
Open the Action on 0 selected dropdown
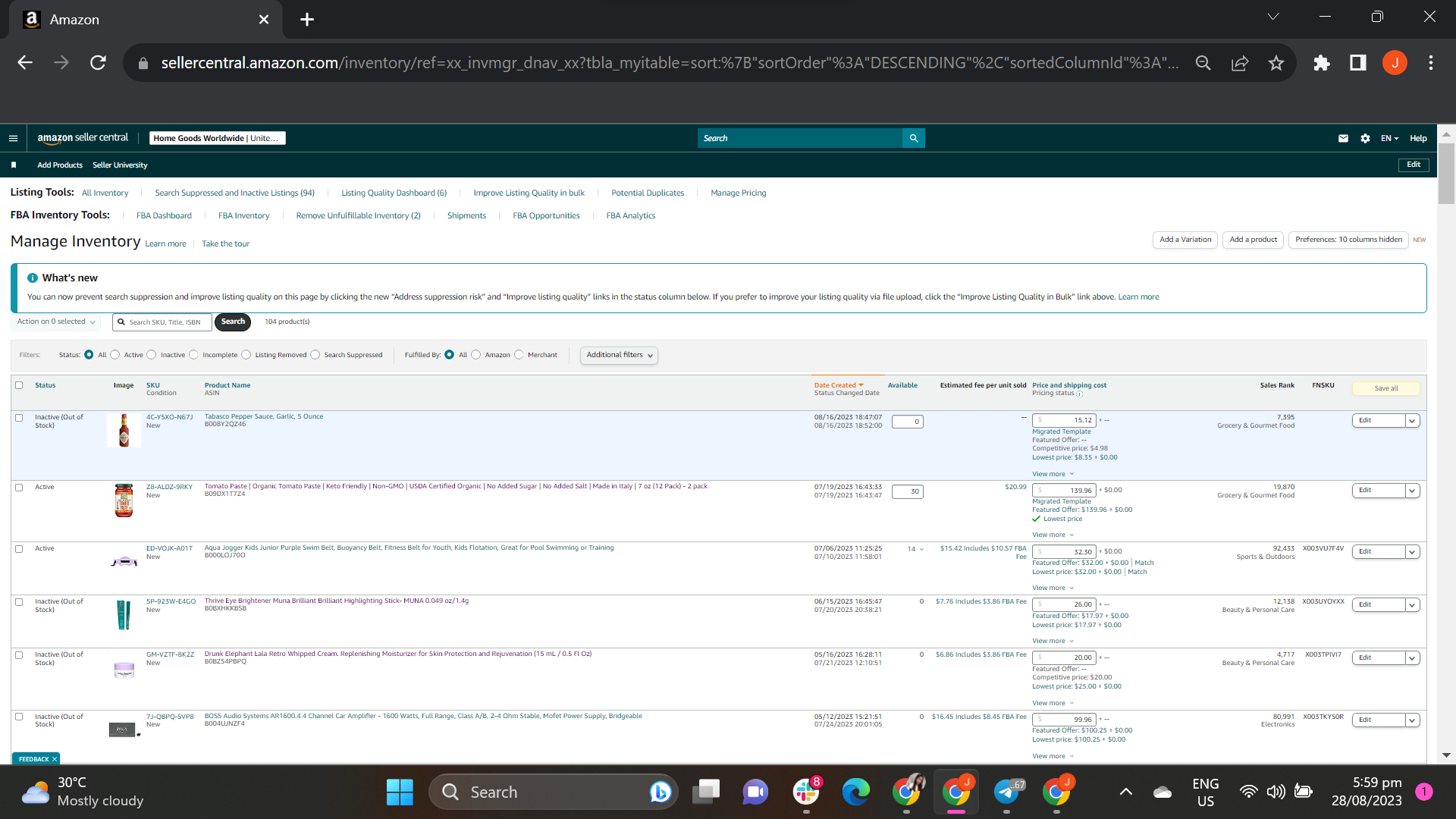click(56, 322)
